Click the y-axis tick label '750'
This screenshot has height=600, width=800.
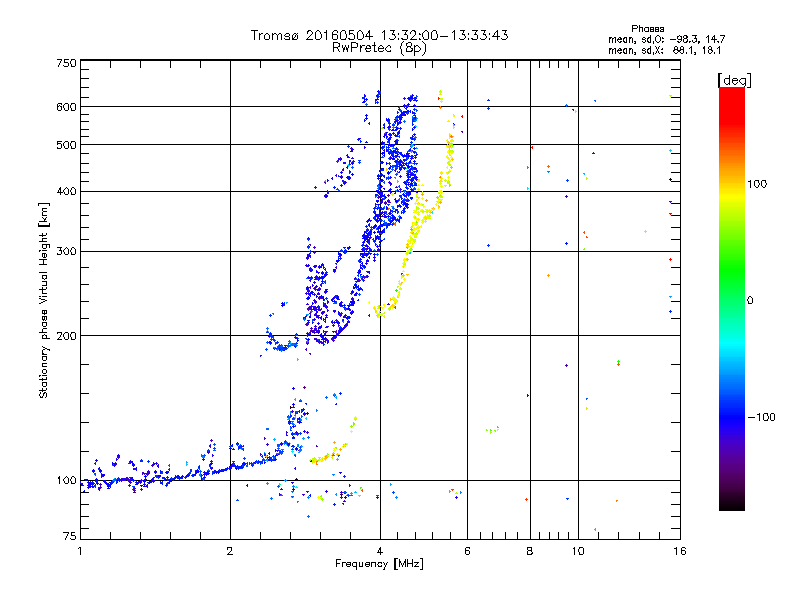point(66,63)
